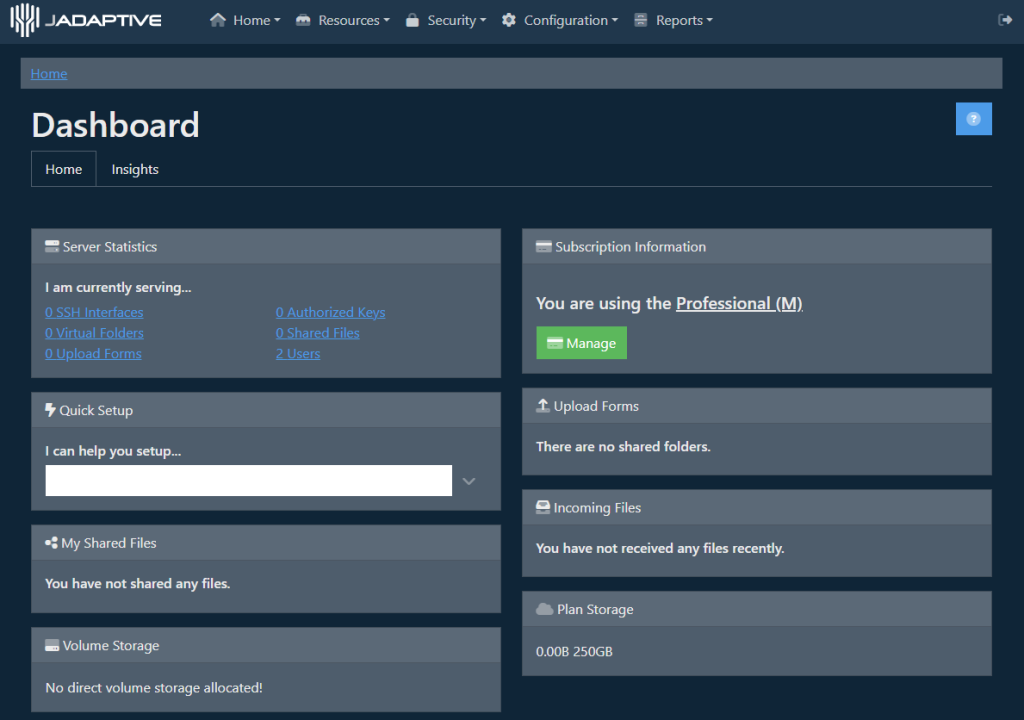
Task: Click the Quick Setup lightning icon
Action: point(48,409)
